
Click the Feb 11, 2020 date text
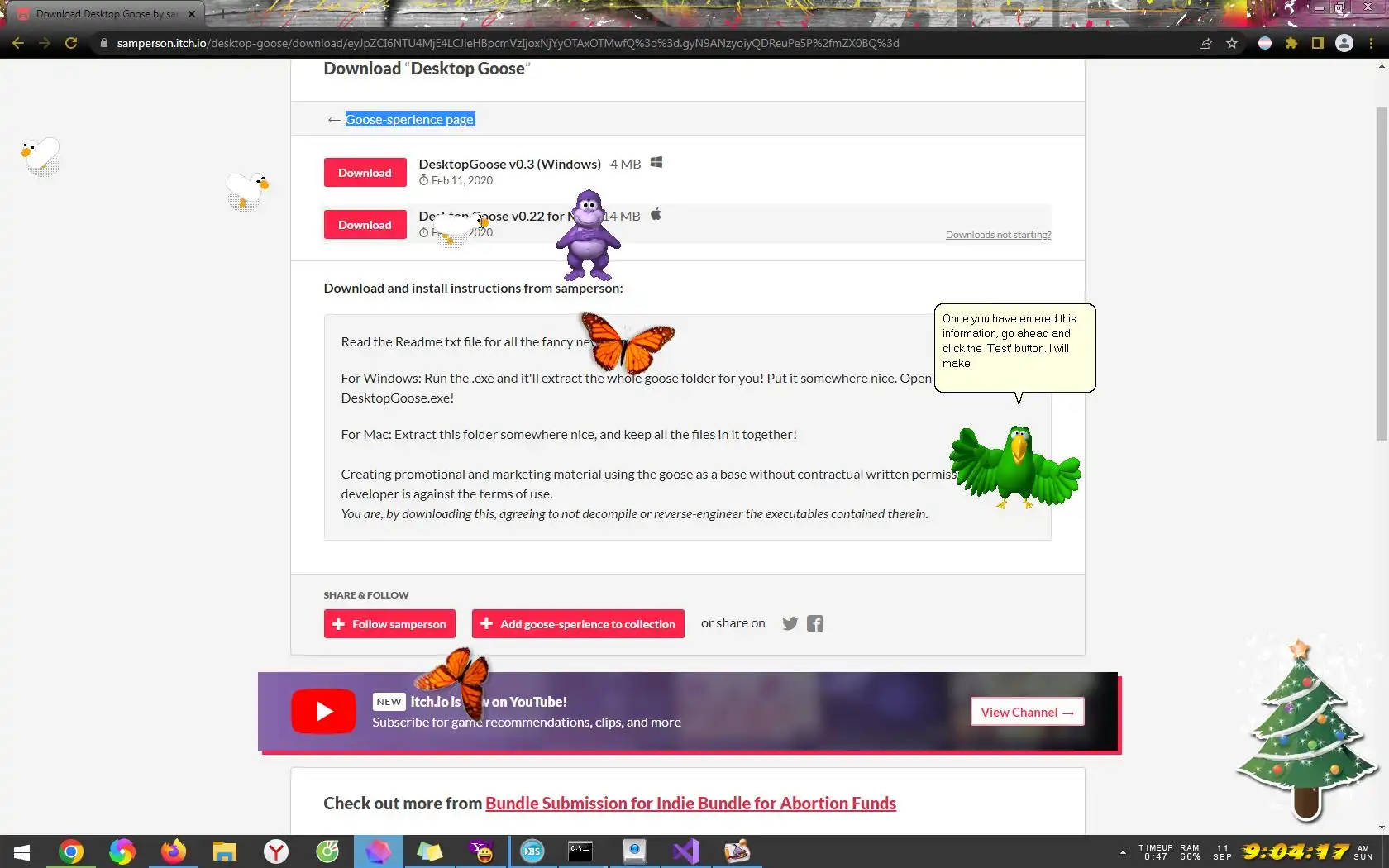[x=461, y=180]
